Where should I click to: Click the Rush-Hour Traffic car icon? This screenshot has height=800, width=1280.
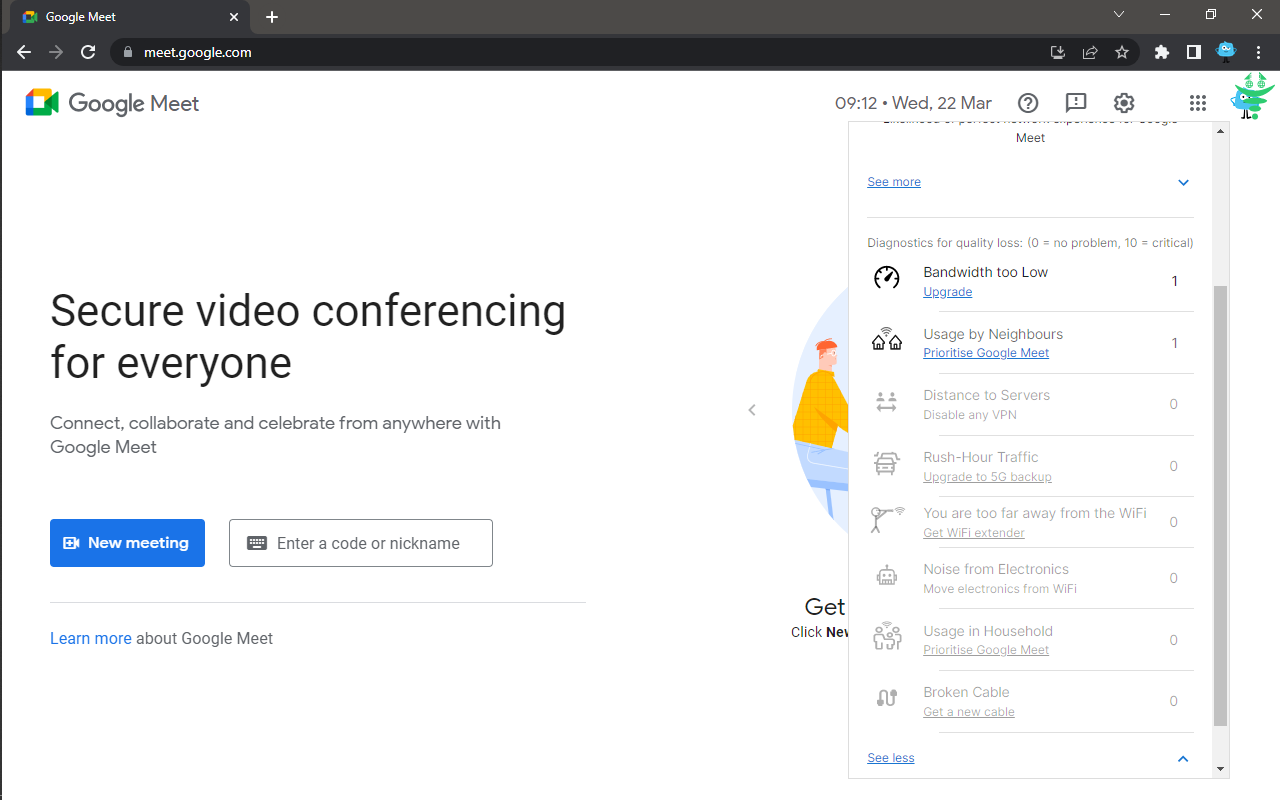pos(887,463)
